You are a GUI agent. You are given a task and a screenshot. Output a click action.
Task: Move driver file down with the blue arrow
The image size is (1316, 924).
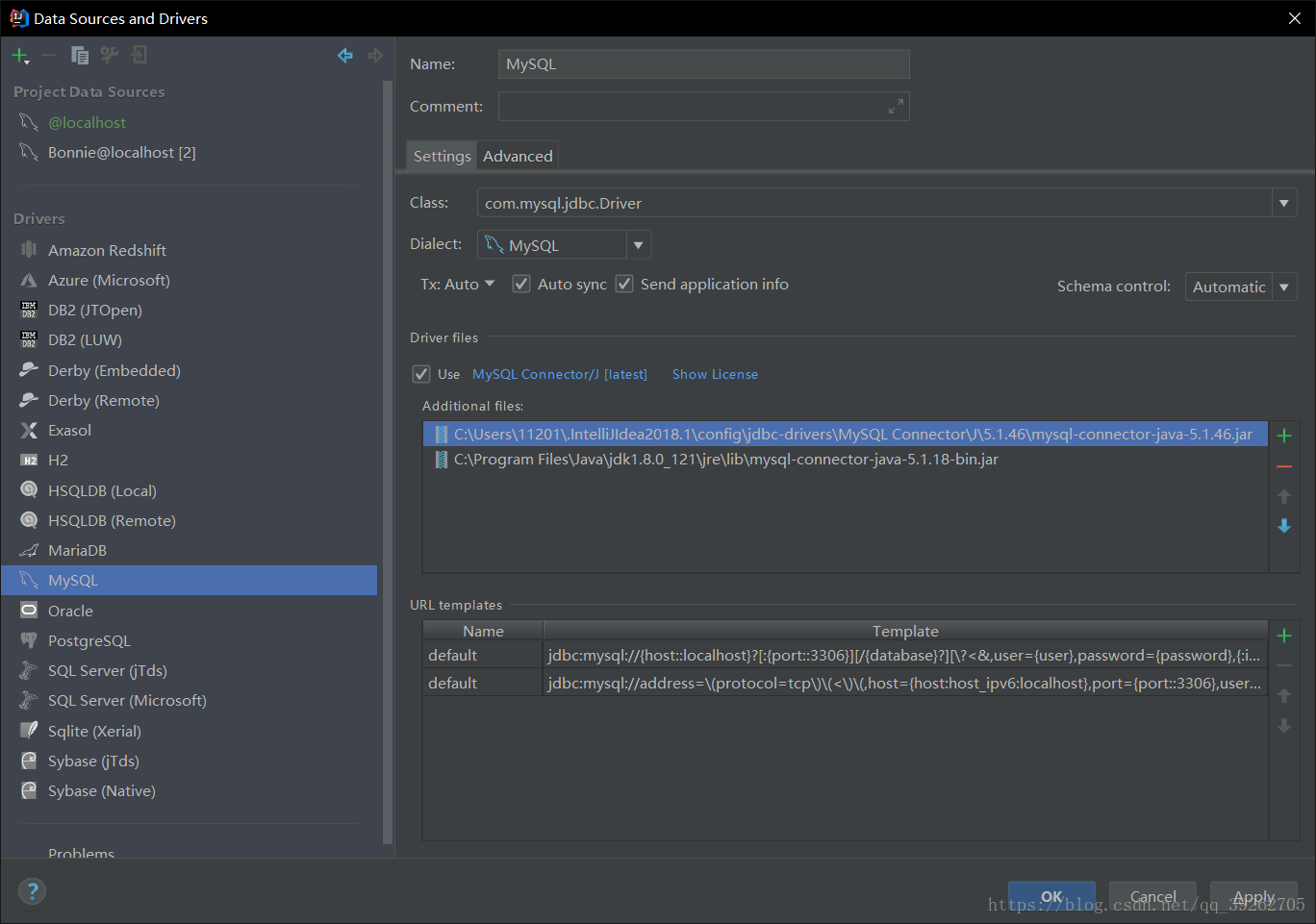point(1284,526)
